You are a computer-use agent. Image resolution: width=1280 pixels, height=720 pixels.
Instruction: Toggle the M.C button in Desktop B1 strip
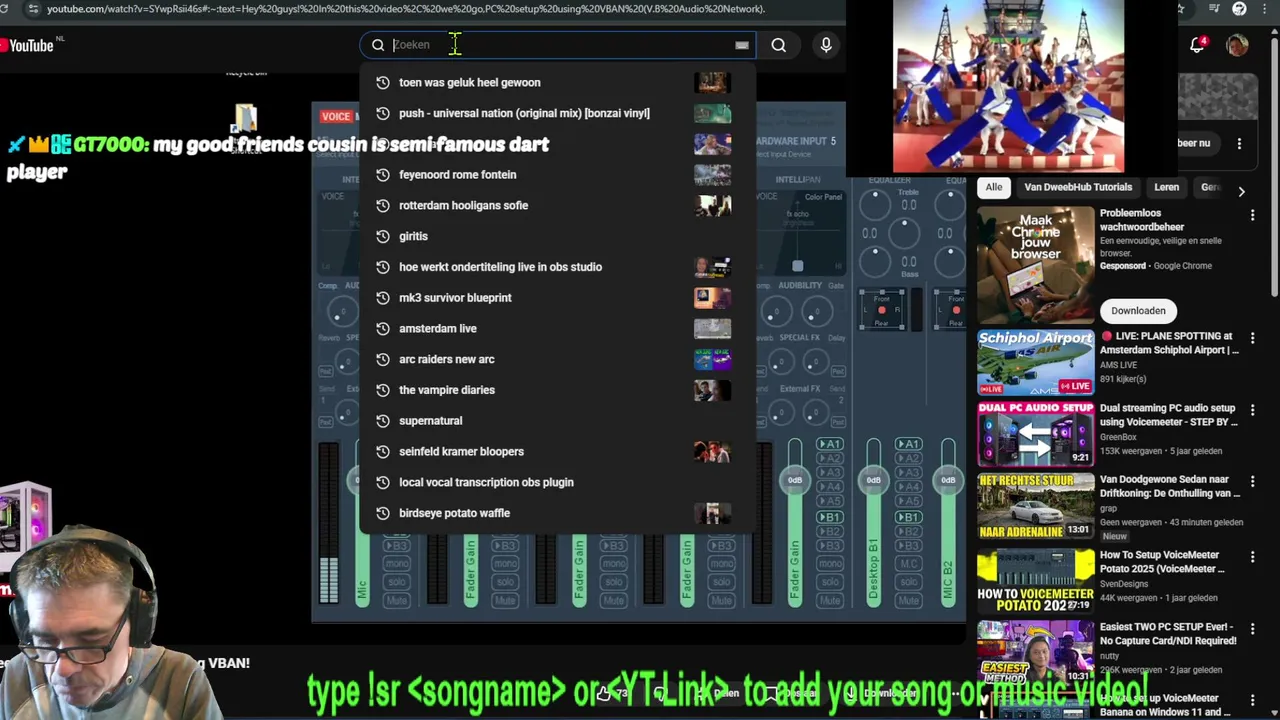pos(908,564)
